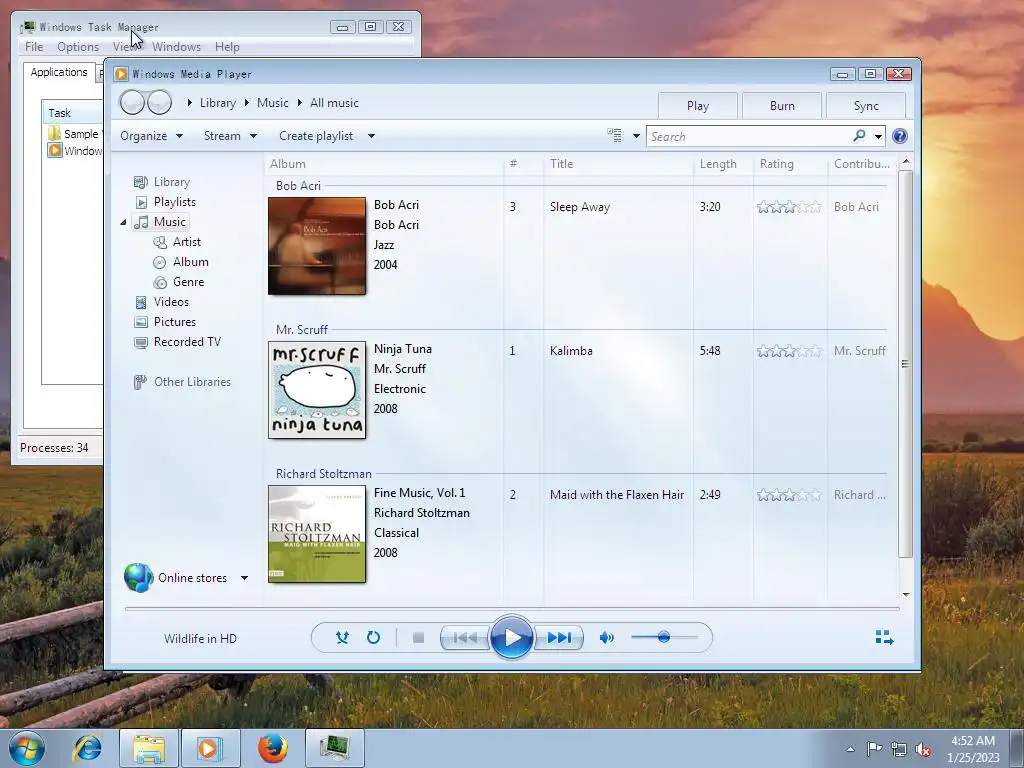The width and height of the screenshot is (1024, 768).
Task: Click the Back navigation button in Media Player
Action: point(132,103)
